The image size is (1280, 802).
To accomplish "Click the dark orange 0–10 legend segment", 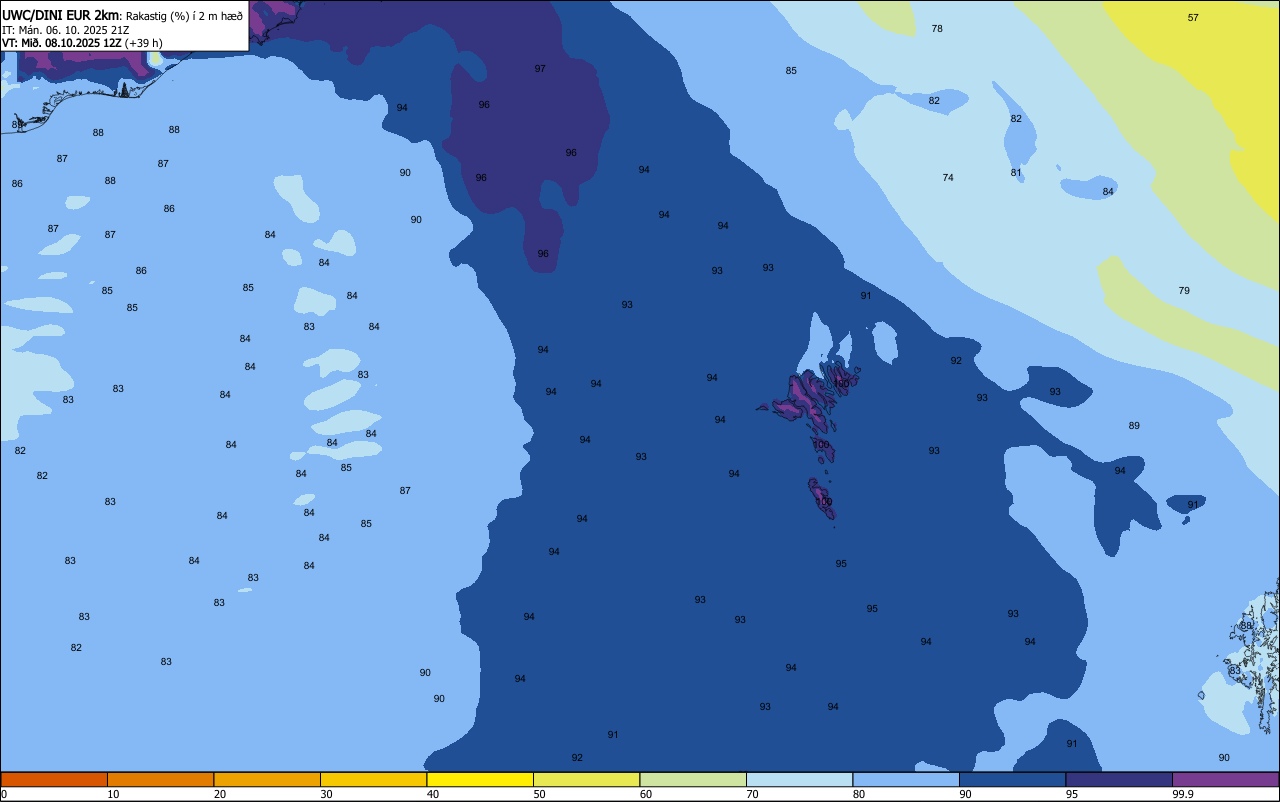I will click(54, 779).
